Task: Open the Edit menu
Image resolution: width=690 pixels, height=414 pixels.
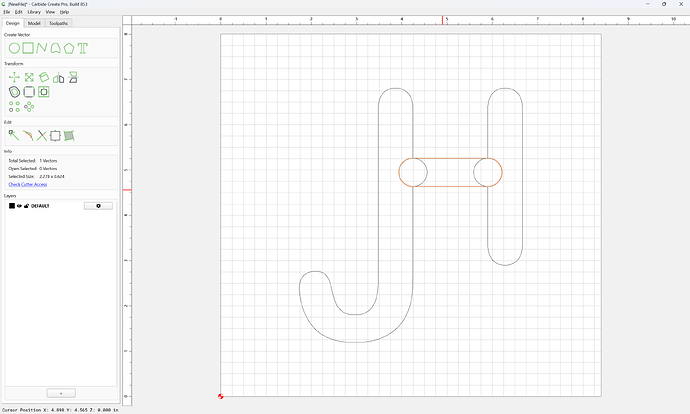Action: click(18, 12)
